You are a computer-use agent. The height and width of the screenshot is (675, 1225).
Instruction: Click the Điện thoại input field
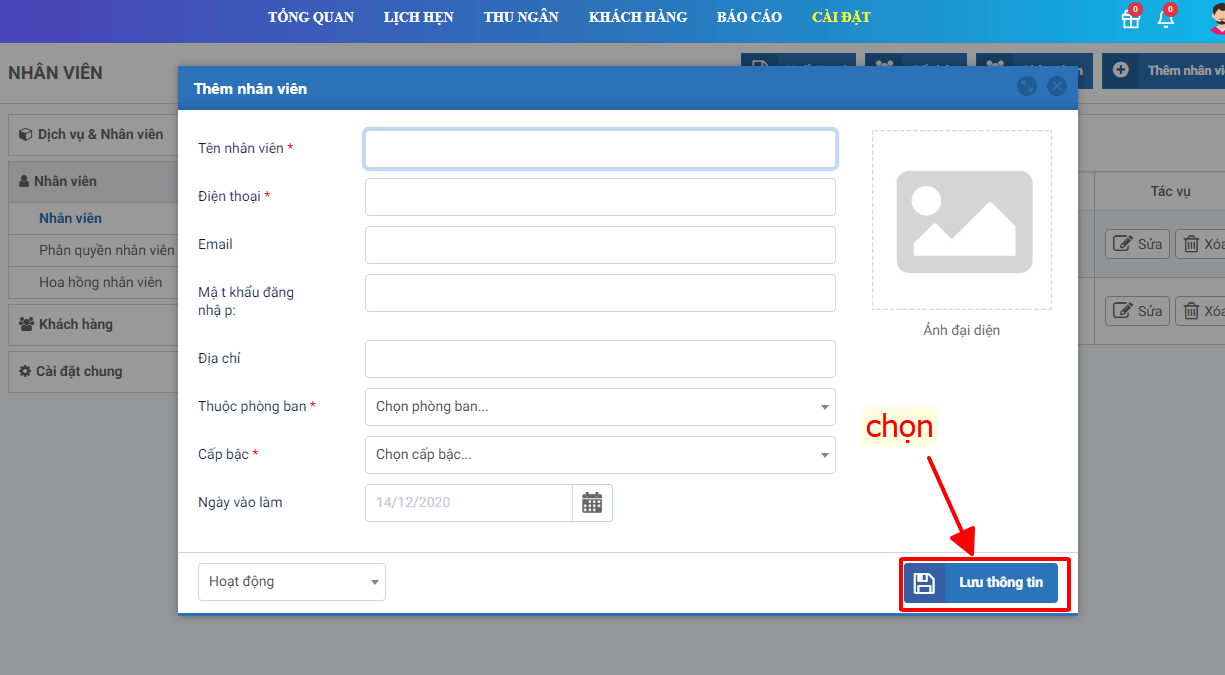tap(600, 197)
